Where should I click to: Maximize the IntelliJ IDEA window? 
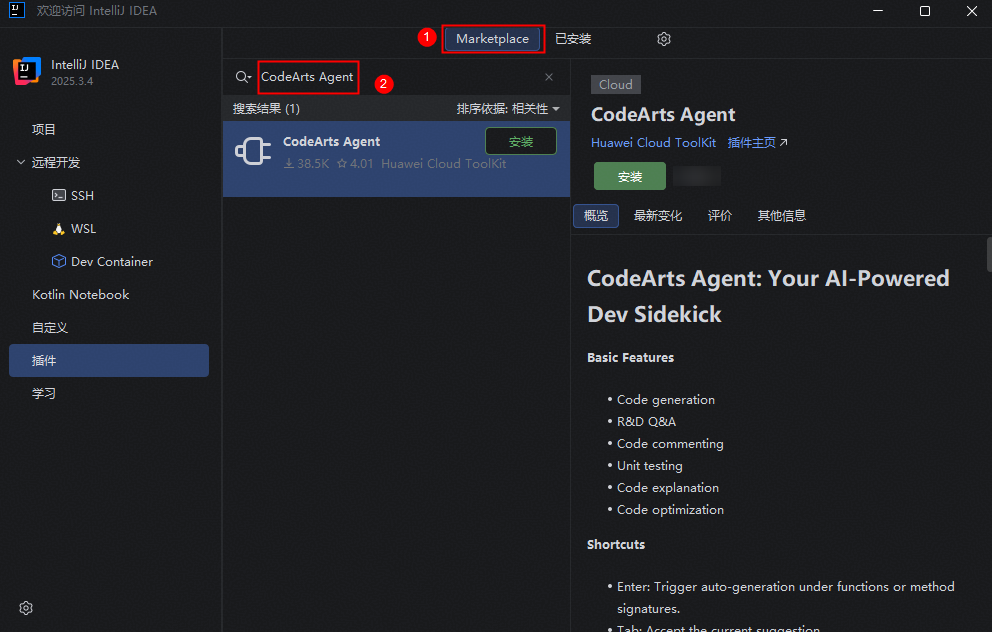point(924,11)
